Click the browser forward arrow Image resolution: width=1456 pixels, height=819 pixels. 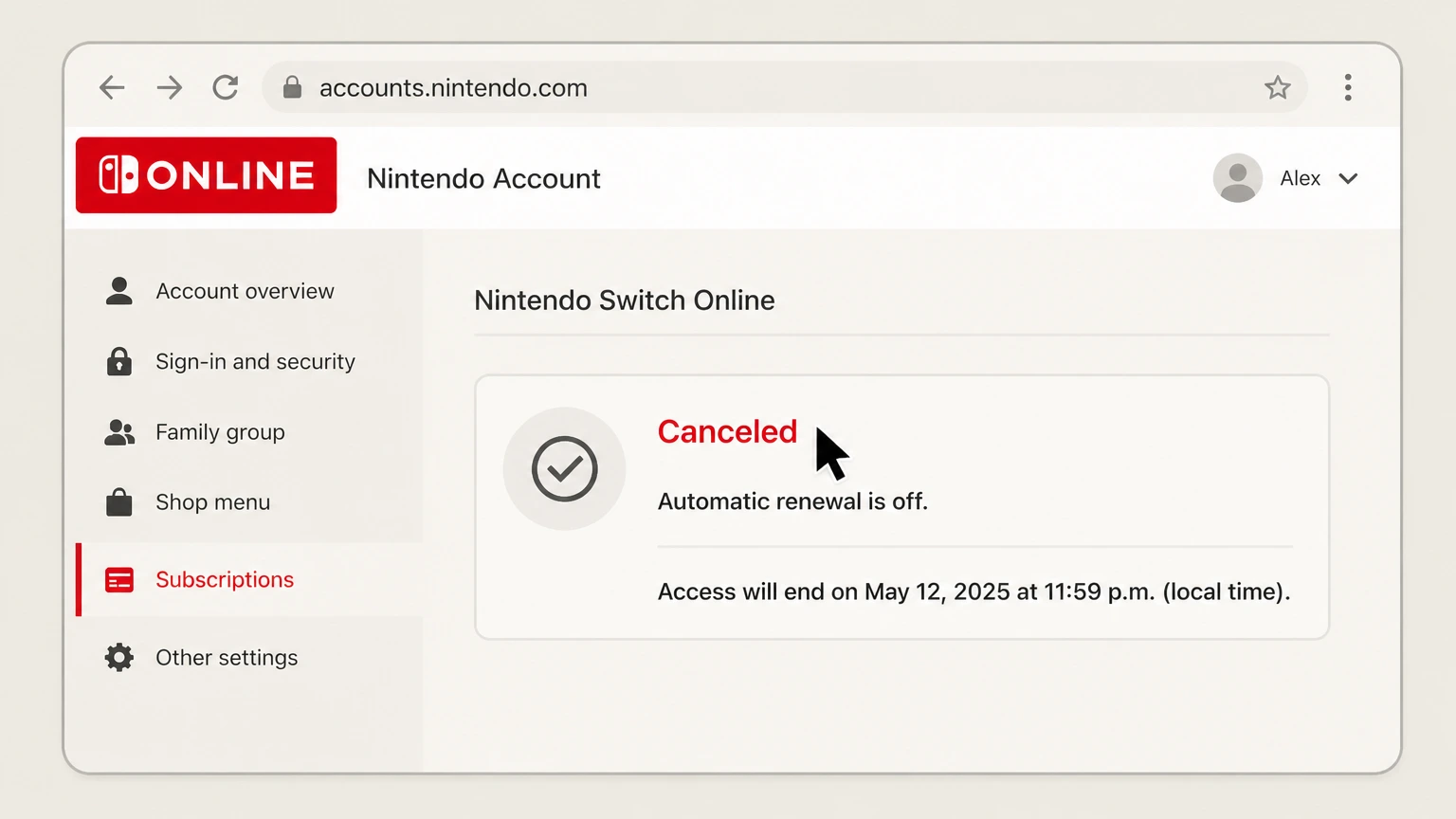pos(170,88)
